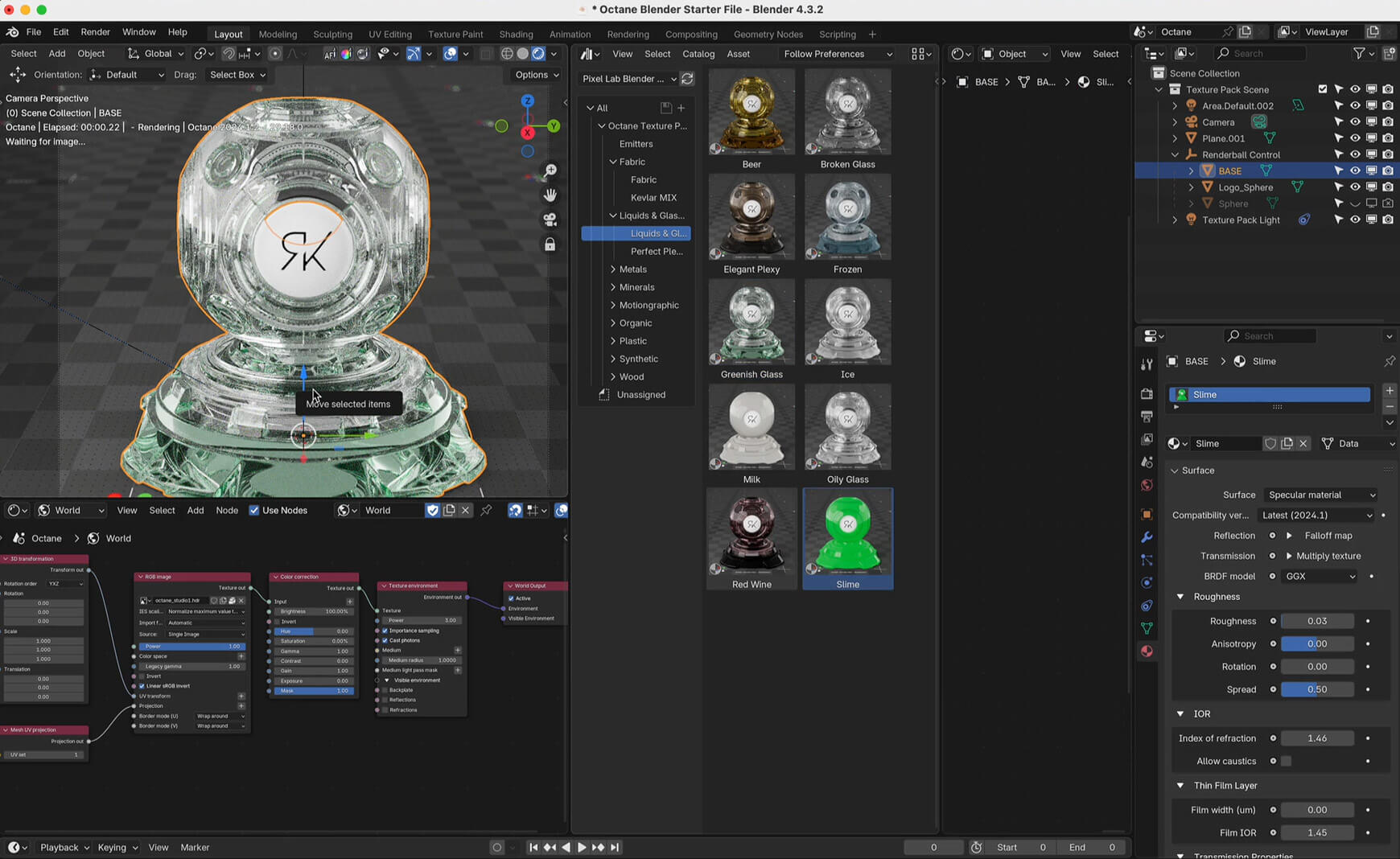Toggle Texture Pack Scene collection exclude checkbox

tap(1322, 89)
